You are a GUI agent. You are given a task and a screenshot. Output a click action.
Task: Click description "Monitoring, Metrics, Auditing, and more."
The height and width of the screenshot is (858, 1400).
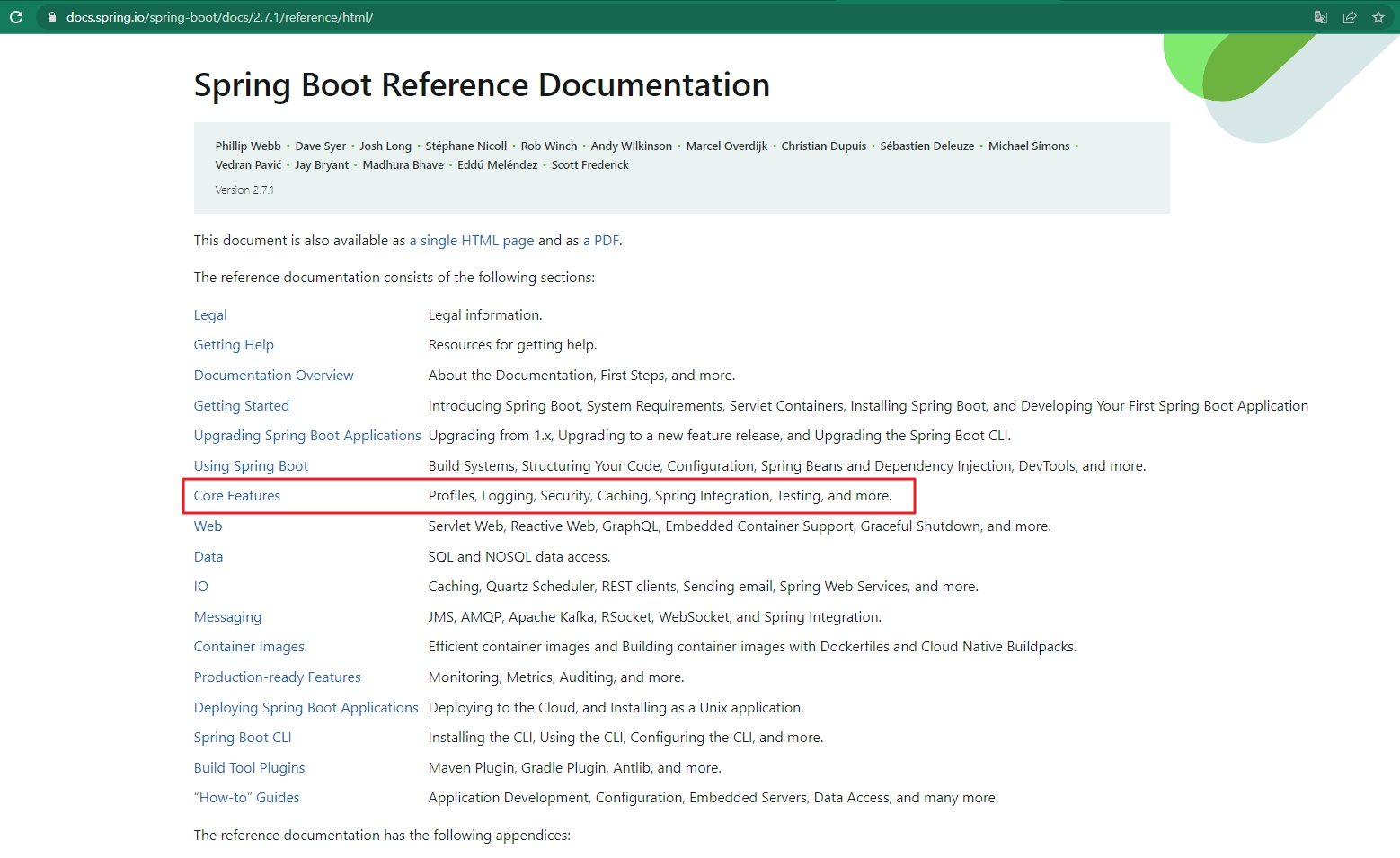click(x=556, y=677)
